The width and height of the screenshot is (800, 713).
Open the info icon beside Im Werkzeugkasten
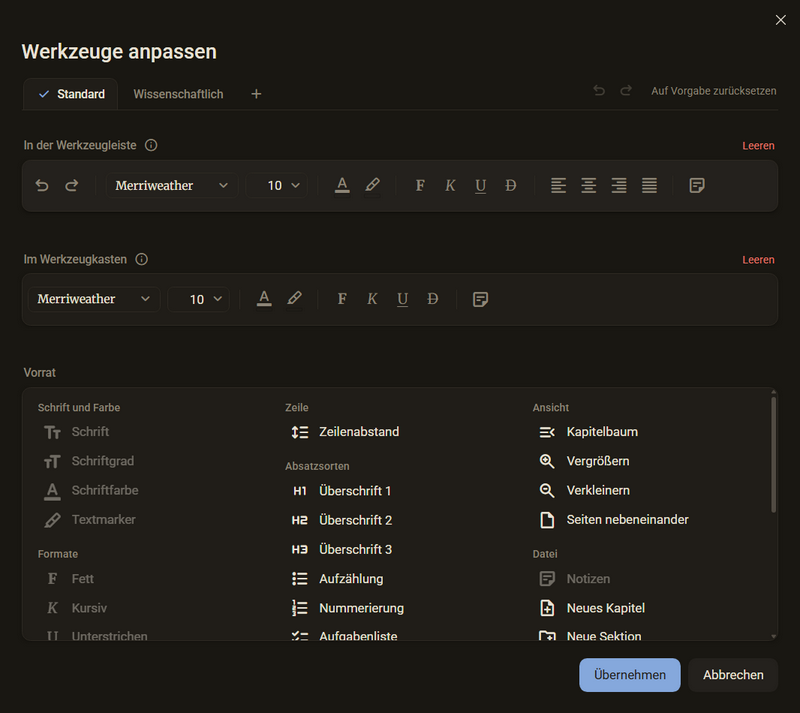(141, 259)
